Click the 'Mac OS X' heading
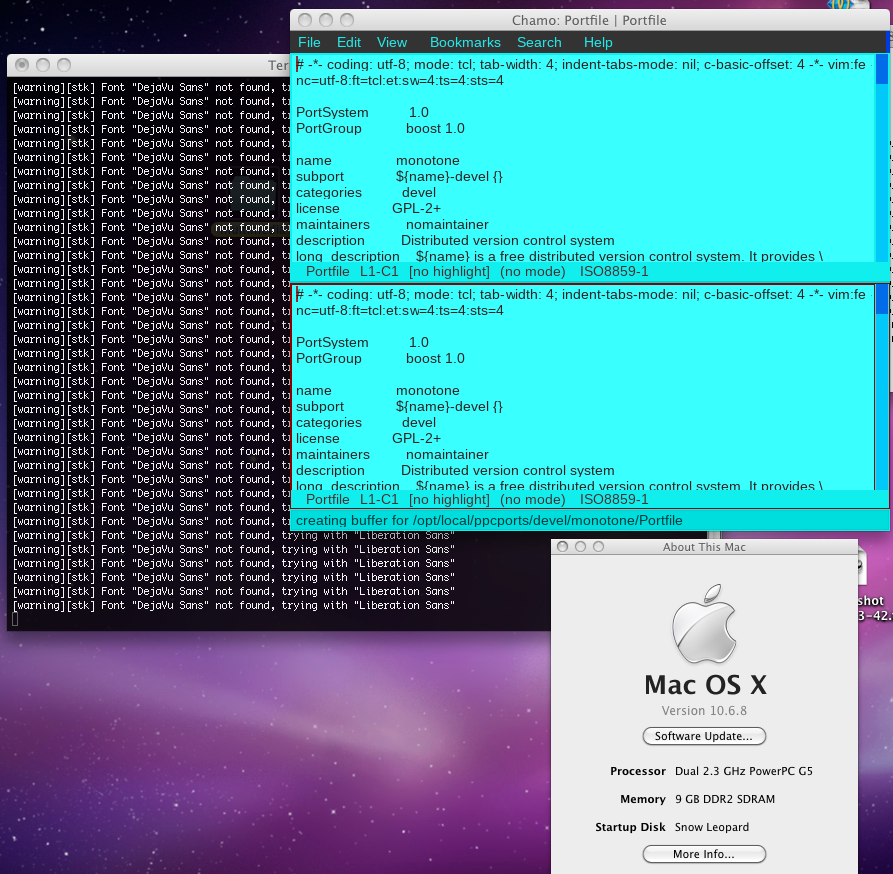Screen dimensions: 893x874 (706, 685)
